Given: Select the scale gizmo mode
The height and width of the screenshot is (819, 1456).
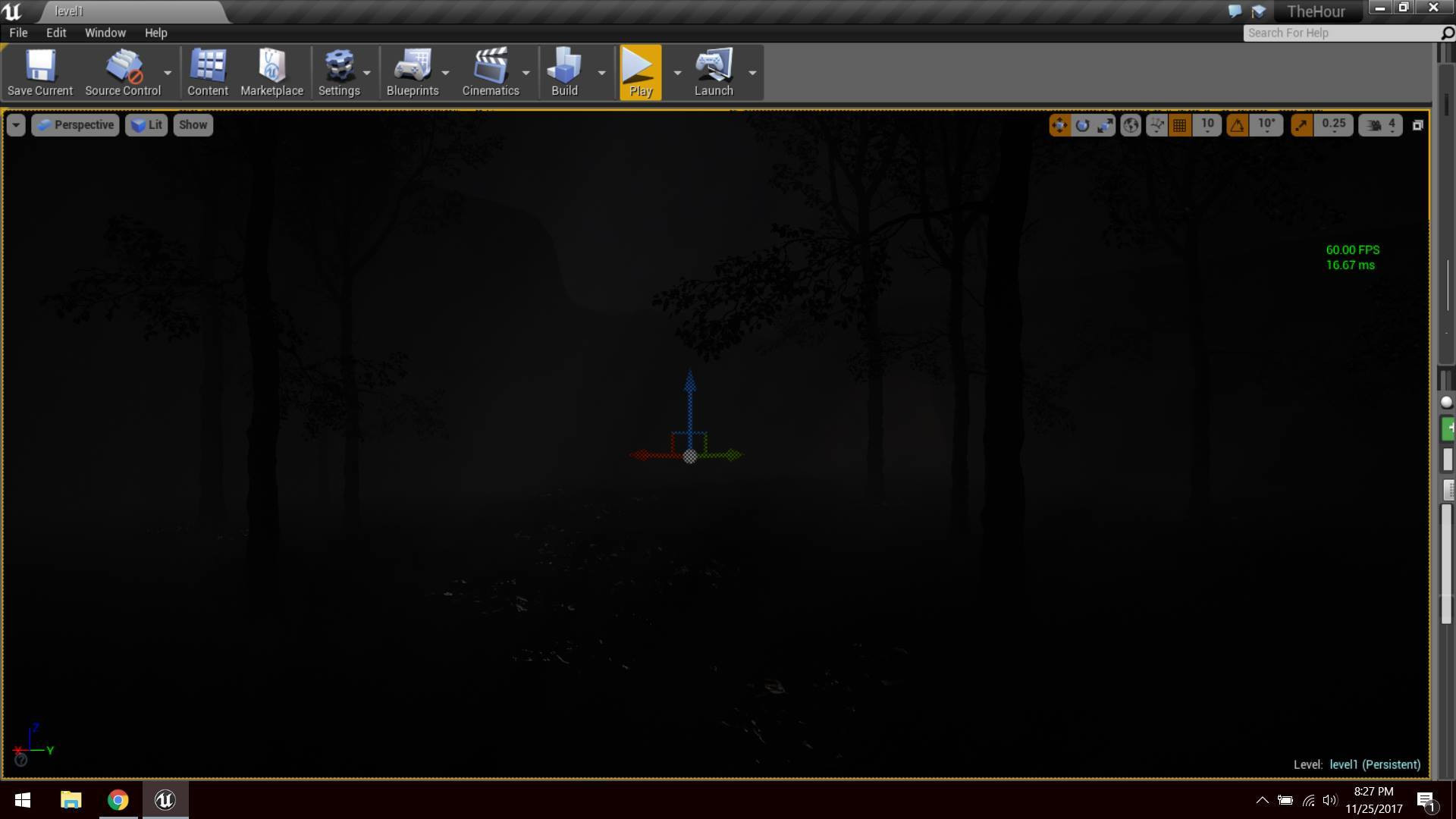Looking at the screenshot, I should (x=1105, y=125).
